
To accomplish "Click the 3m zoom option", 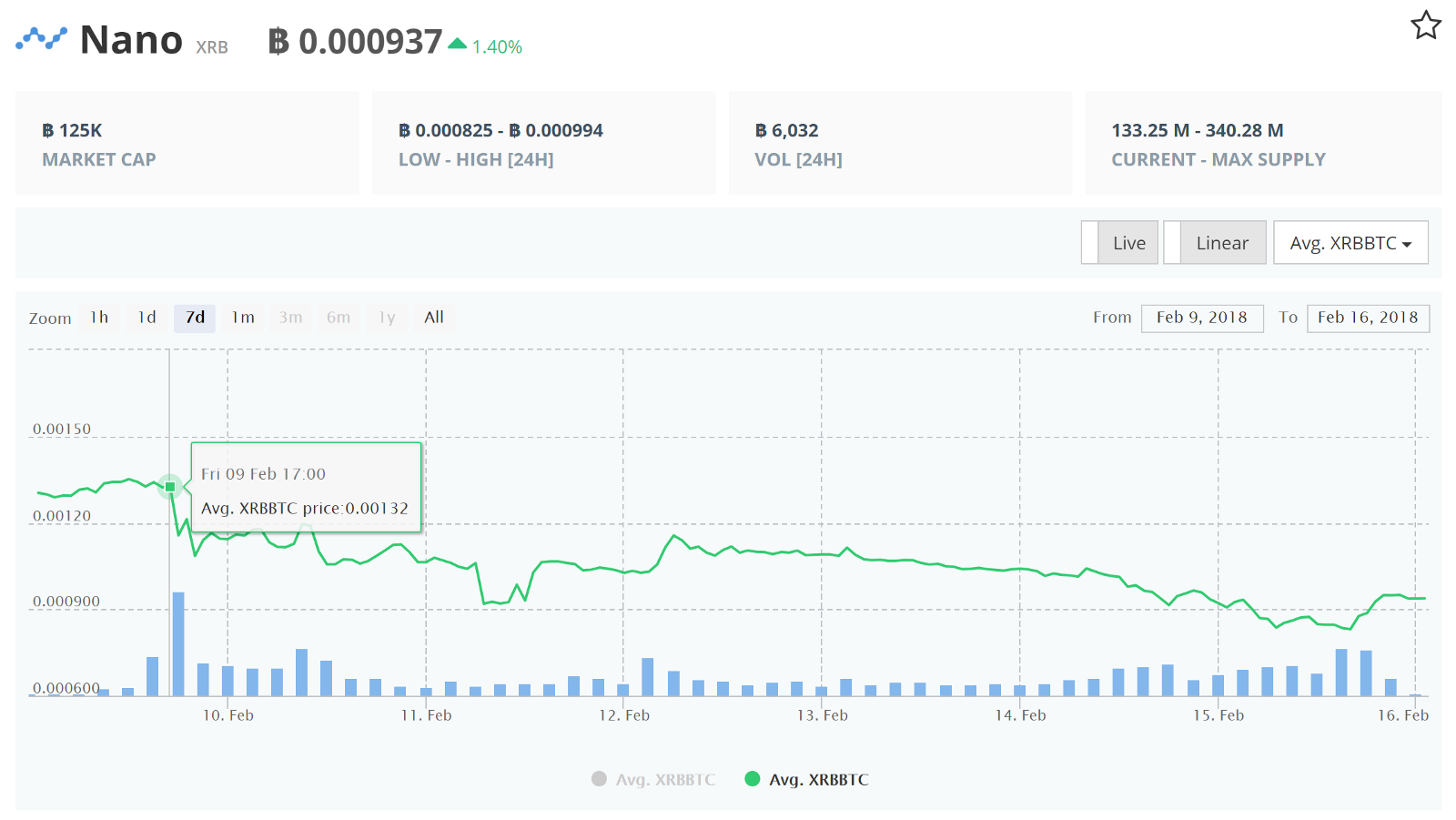I will (290, 318).
